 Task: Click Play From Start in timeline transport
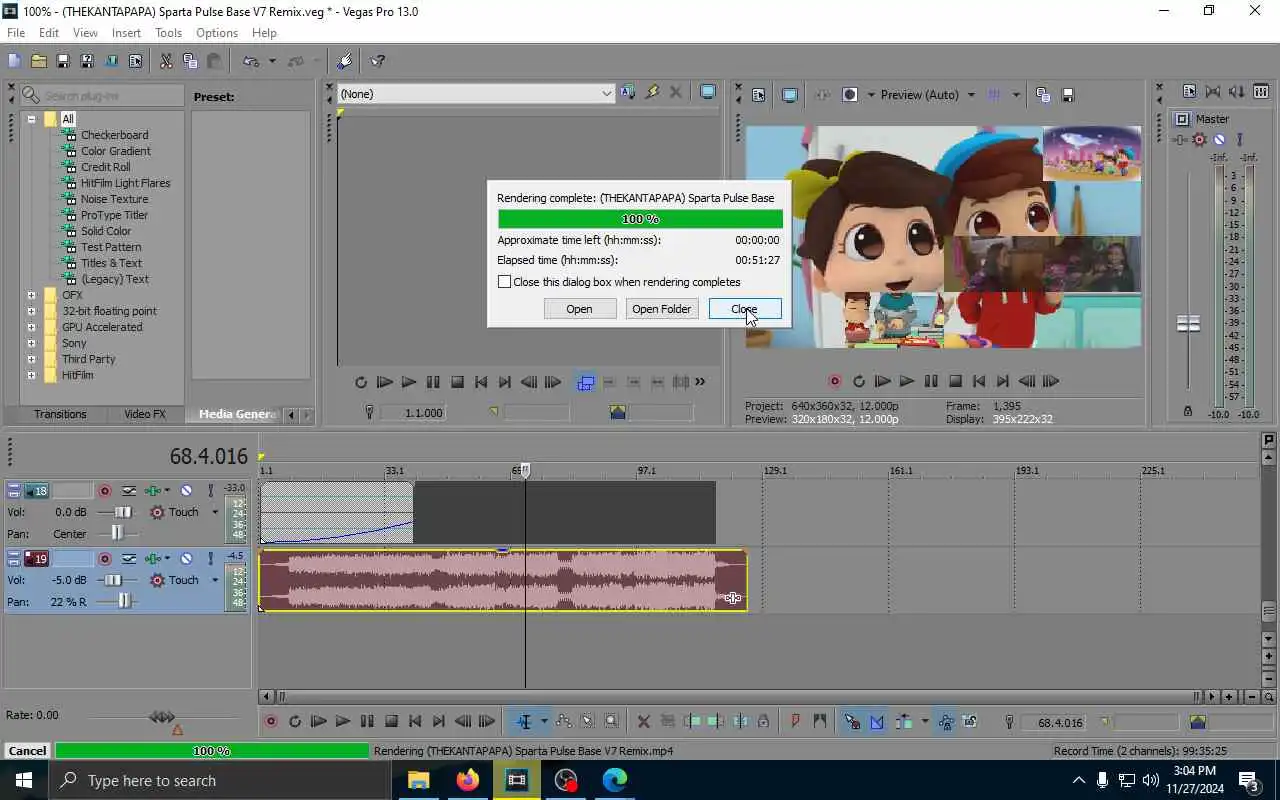point(319,722)
